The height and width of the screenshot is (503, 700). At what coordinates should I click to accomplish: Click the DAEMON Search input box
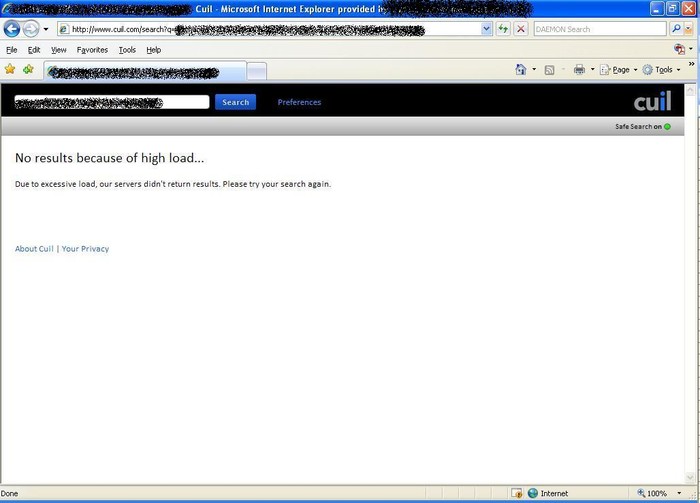(x=598, y=29)
